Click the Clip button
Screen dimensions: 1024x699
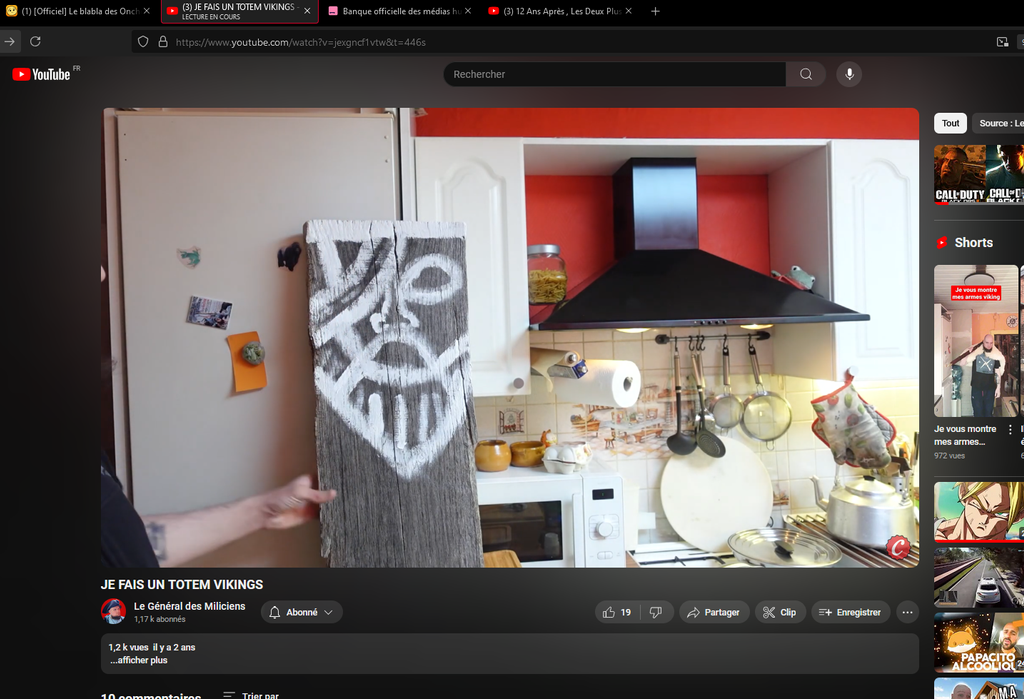(779, 612)
